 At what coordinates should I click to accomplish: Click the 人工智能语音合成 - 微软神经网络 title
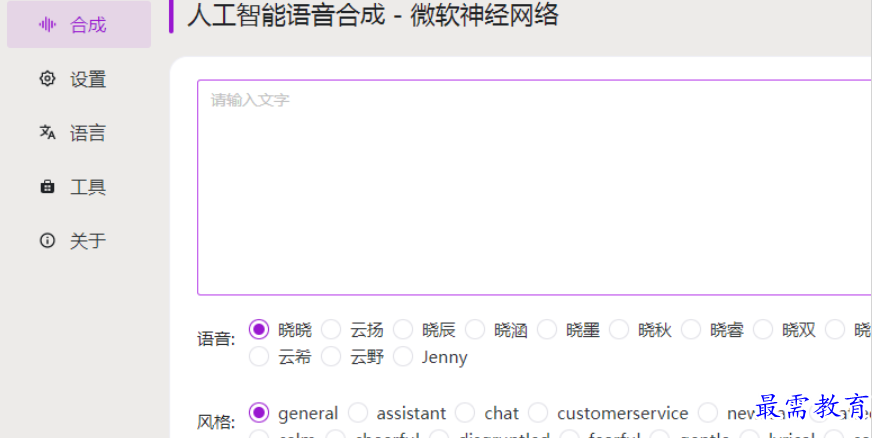[x=373, y=15]
